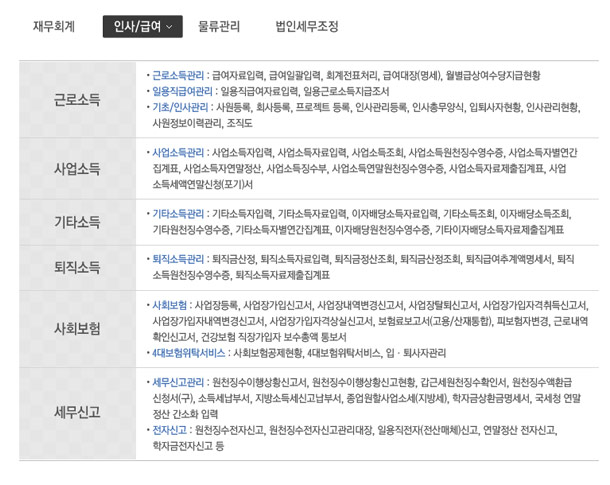Viewport: 610px width, 485px height.
Task: Click the text 학자금상환금명세서
Action: 491,399
